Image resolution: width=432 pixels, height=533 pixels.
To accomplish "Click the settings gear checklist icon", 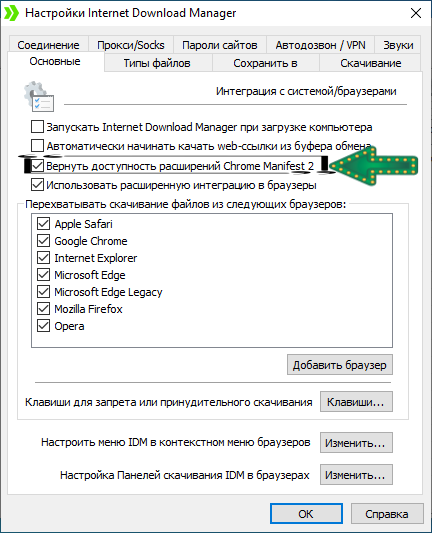I will (39, 97).
